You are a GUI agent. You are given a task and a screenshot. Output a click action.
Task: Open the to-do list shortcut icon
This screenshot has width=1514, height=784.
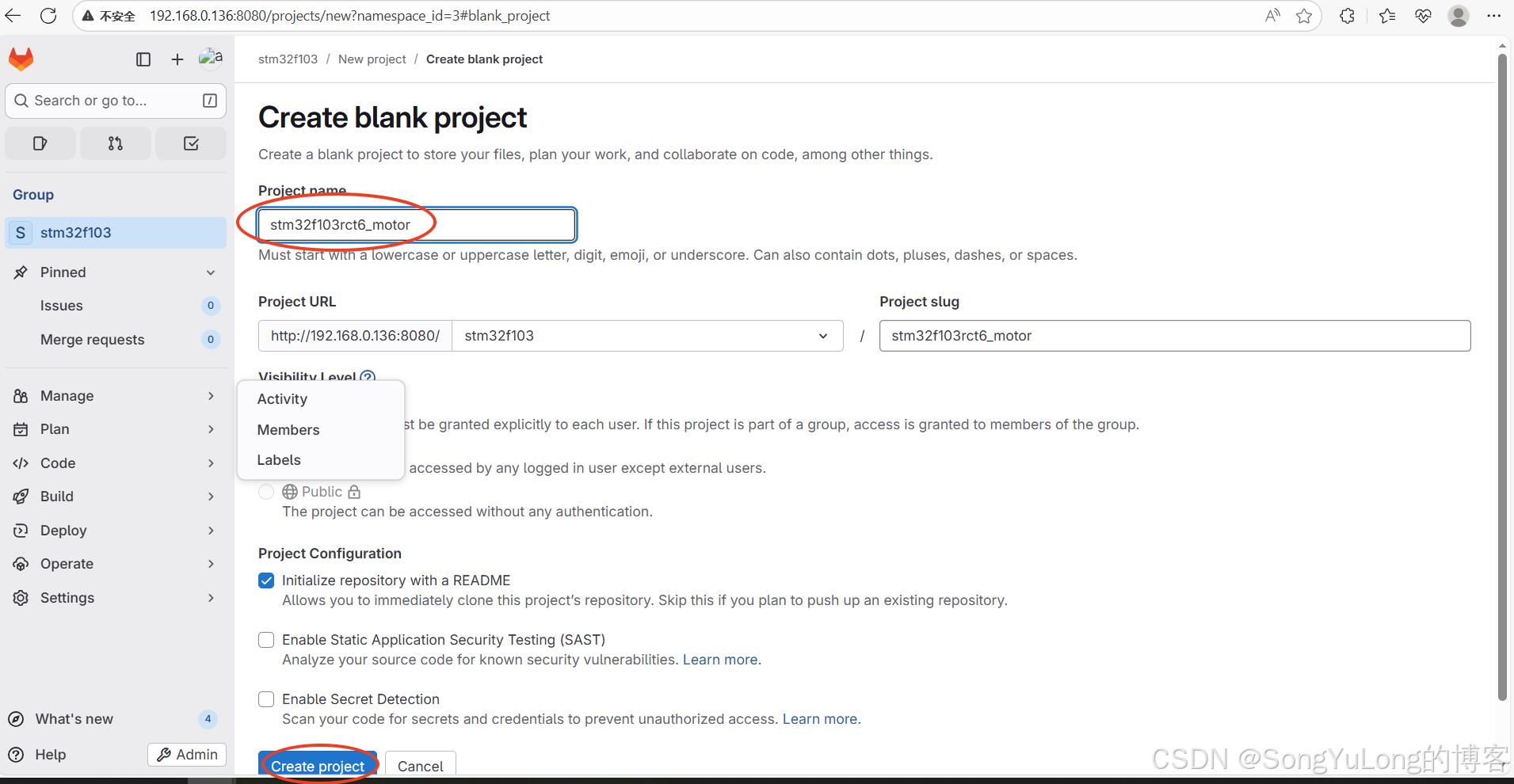(191, 143)
